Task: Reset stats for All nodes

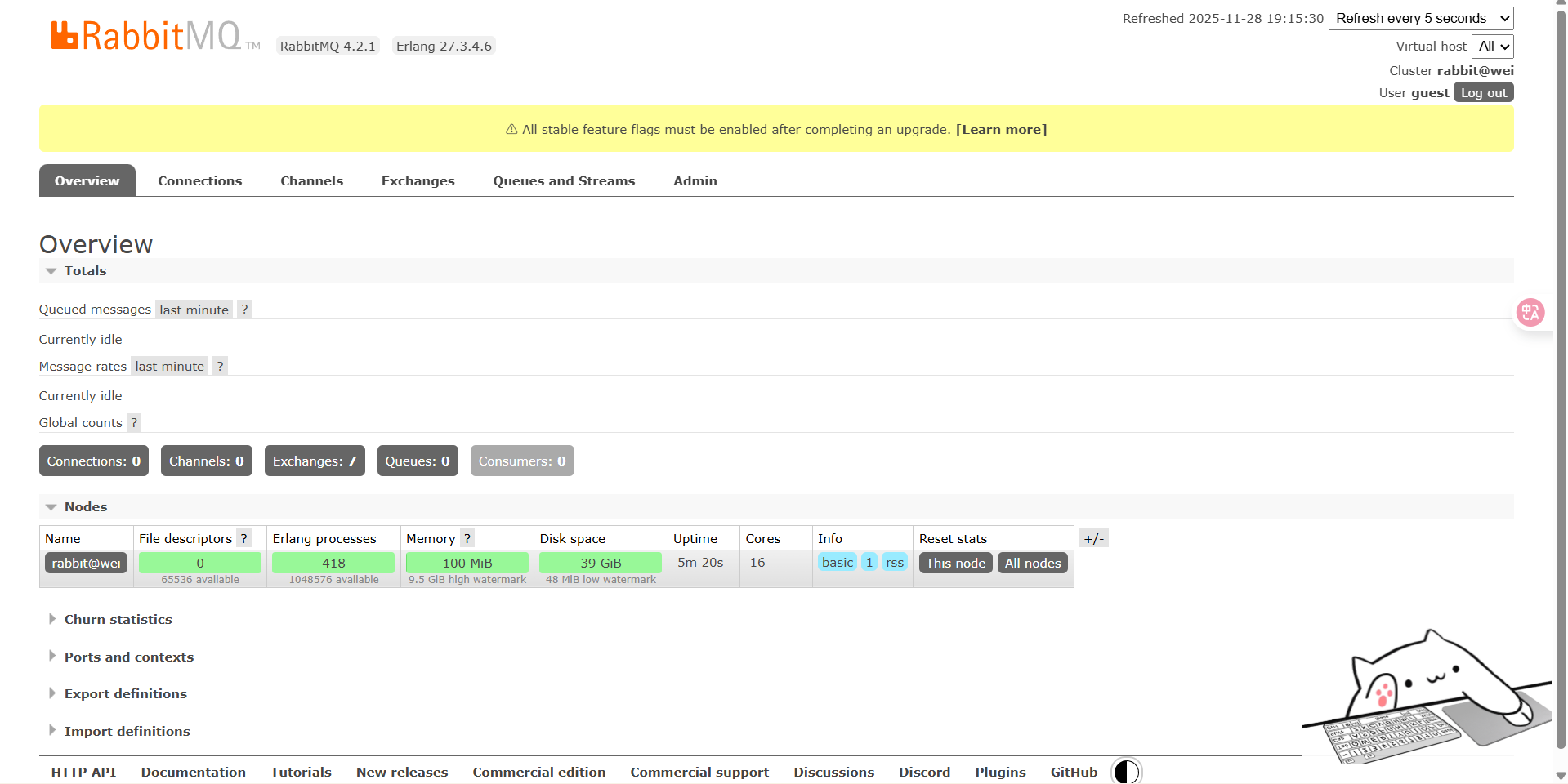Action: tap(1033, 563)
